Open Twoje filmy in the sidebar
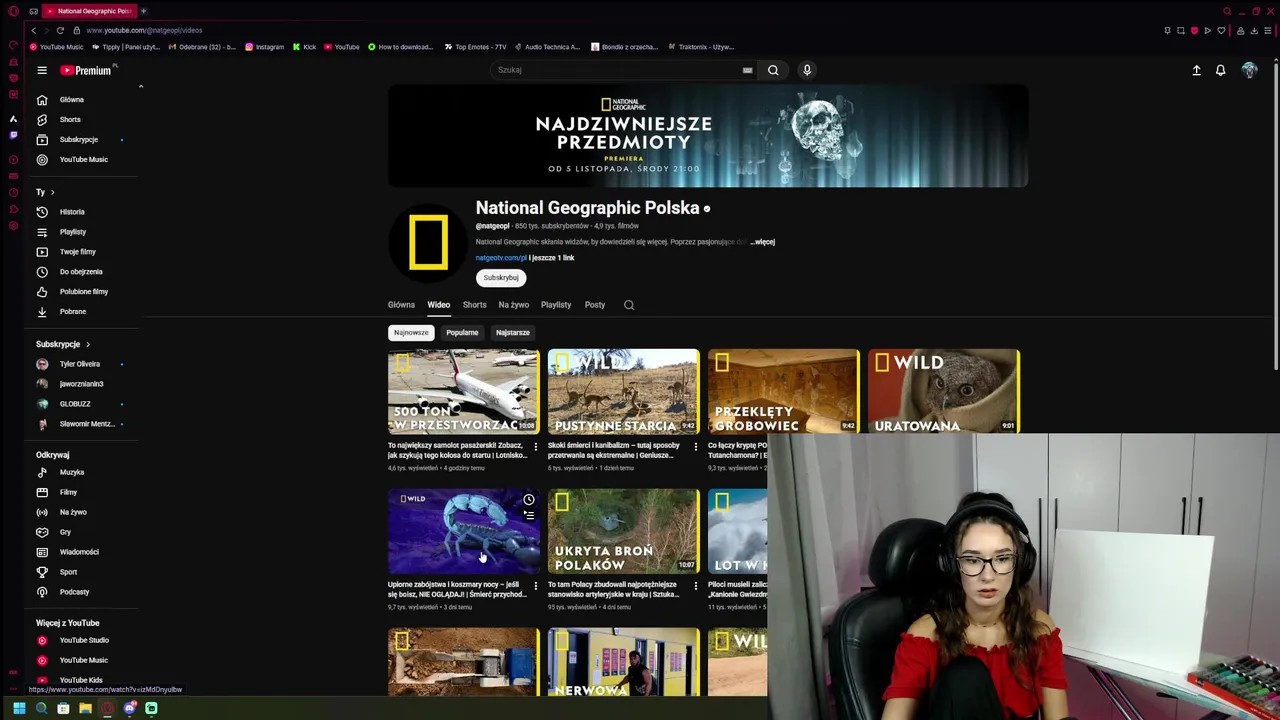 (x=77, y=252)
